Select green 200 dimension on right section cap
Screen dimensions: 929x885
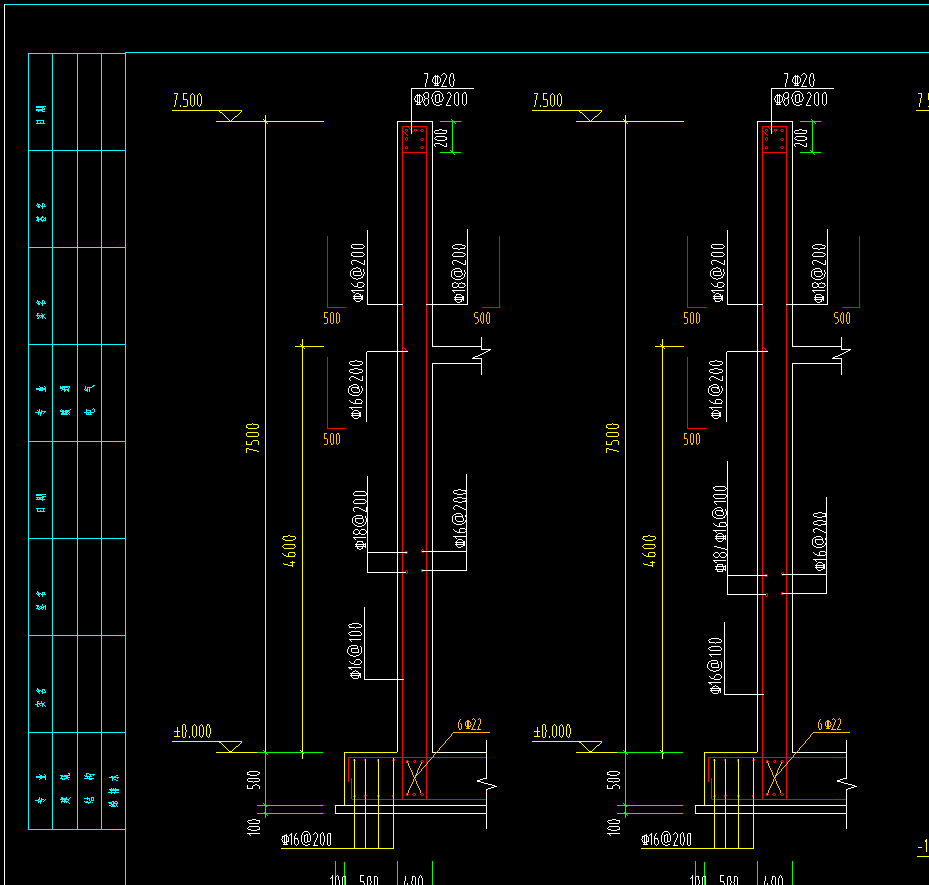tap(801, 137)
